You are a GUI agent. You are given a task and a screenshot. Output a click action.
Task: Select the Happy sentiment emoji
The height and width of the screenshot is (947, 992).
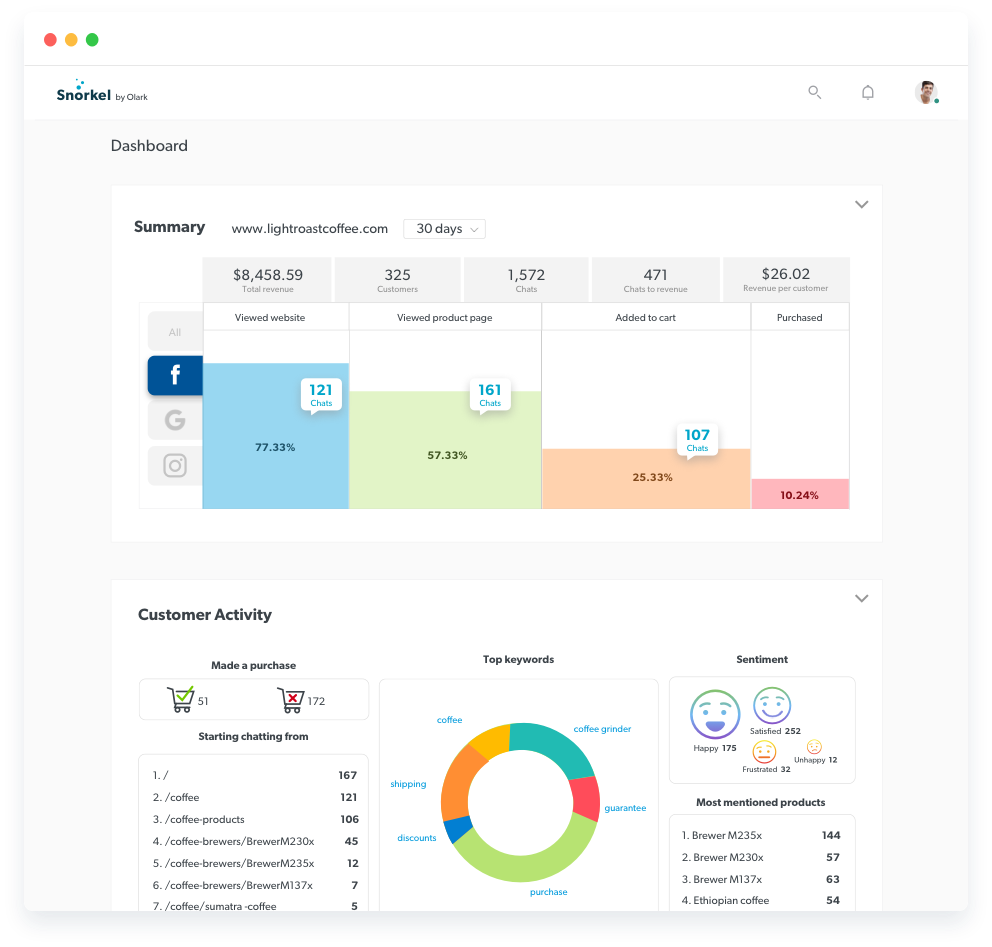pos(714,714)
